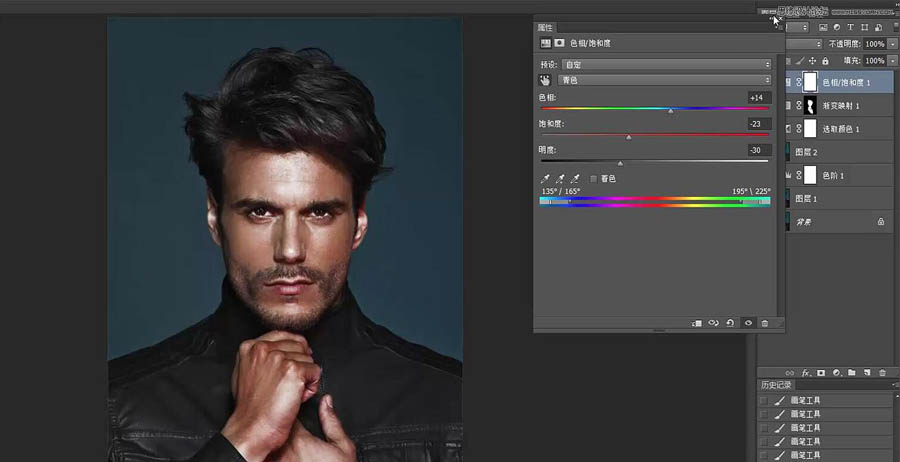The image size is (900, 462).
Task: Delete the selected layer via trash icon
Action: point(882,373)
